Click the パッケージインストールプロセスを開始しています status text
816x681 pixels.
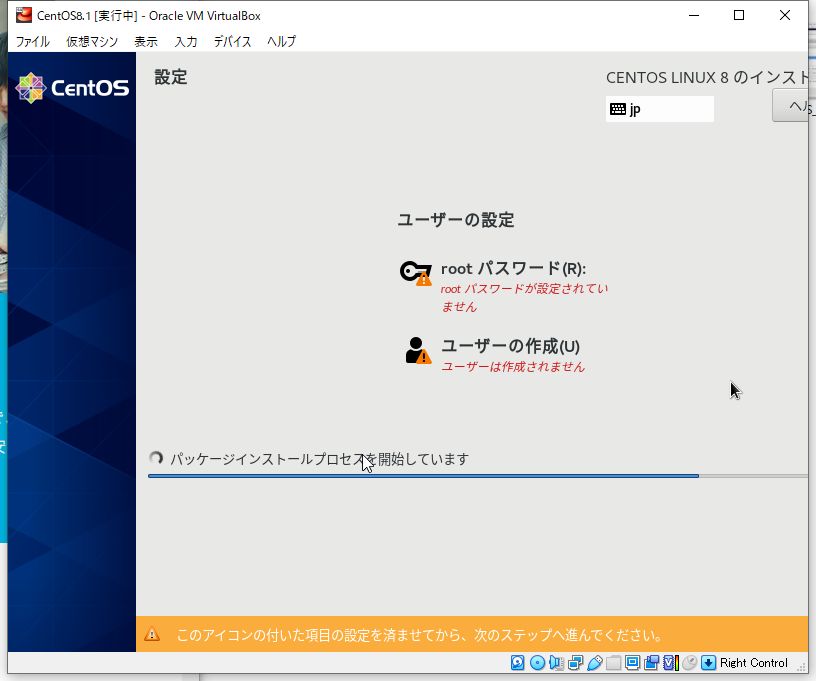pos(320,459)
